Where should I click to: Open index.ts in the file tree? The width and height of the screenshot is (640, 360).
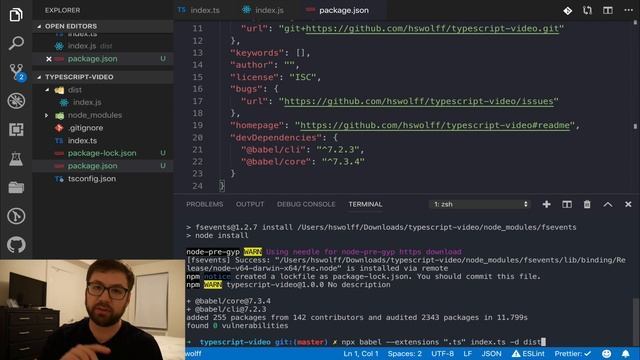click(103, 140)
